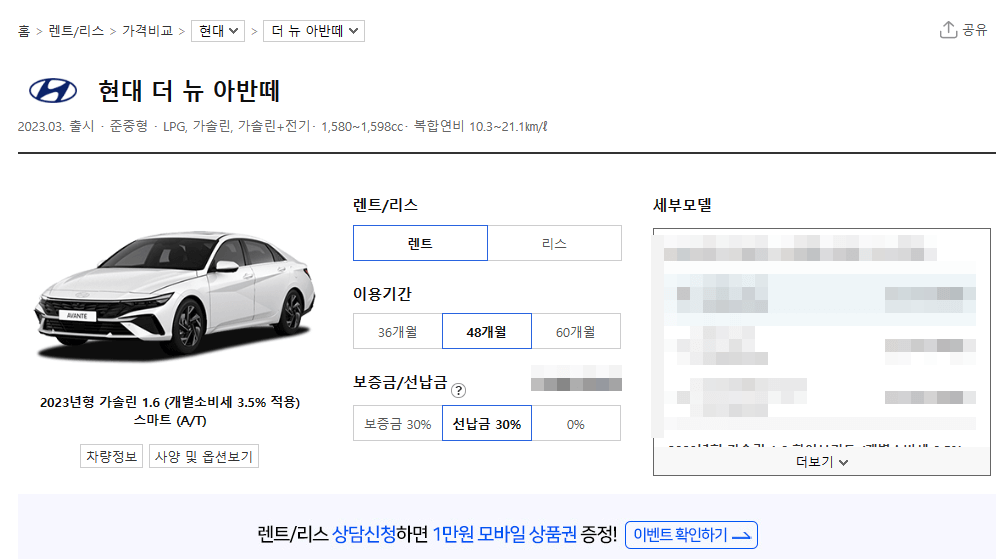The height and width of the screenshot is (559, 996).
Task: Click the share upload icon
Action: [x=948, y=30]
